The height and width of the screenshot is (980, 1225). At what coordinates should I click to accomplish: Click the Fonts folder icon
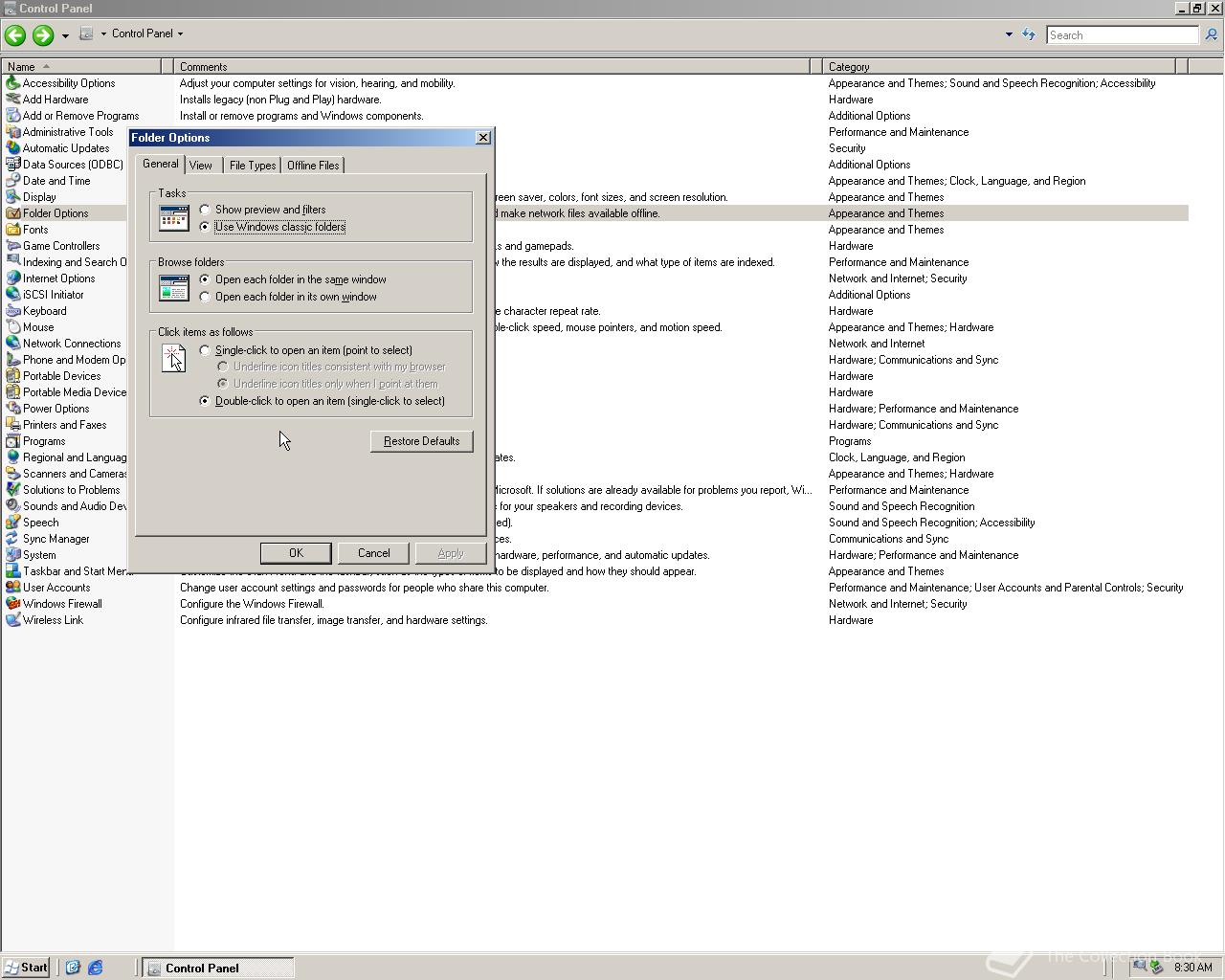coord(12,230)
